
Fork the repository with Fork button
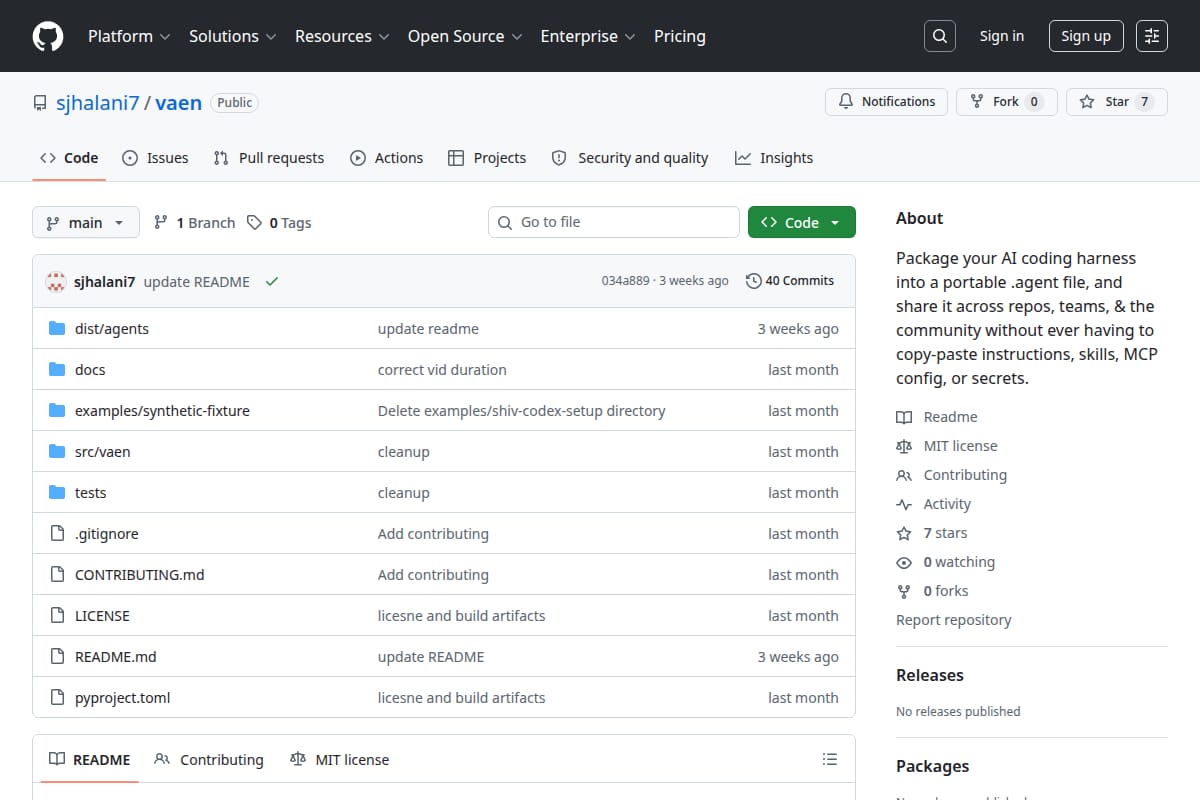(1006, 102)
